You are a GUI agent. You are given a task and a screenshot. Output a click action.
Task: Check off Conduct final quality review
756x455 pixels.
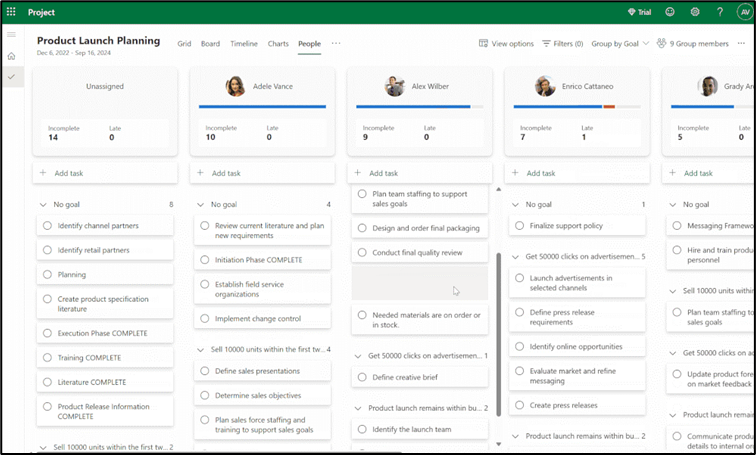pyautogui.click(x=362, y=252)
